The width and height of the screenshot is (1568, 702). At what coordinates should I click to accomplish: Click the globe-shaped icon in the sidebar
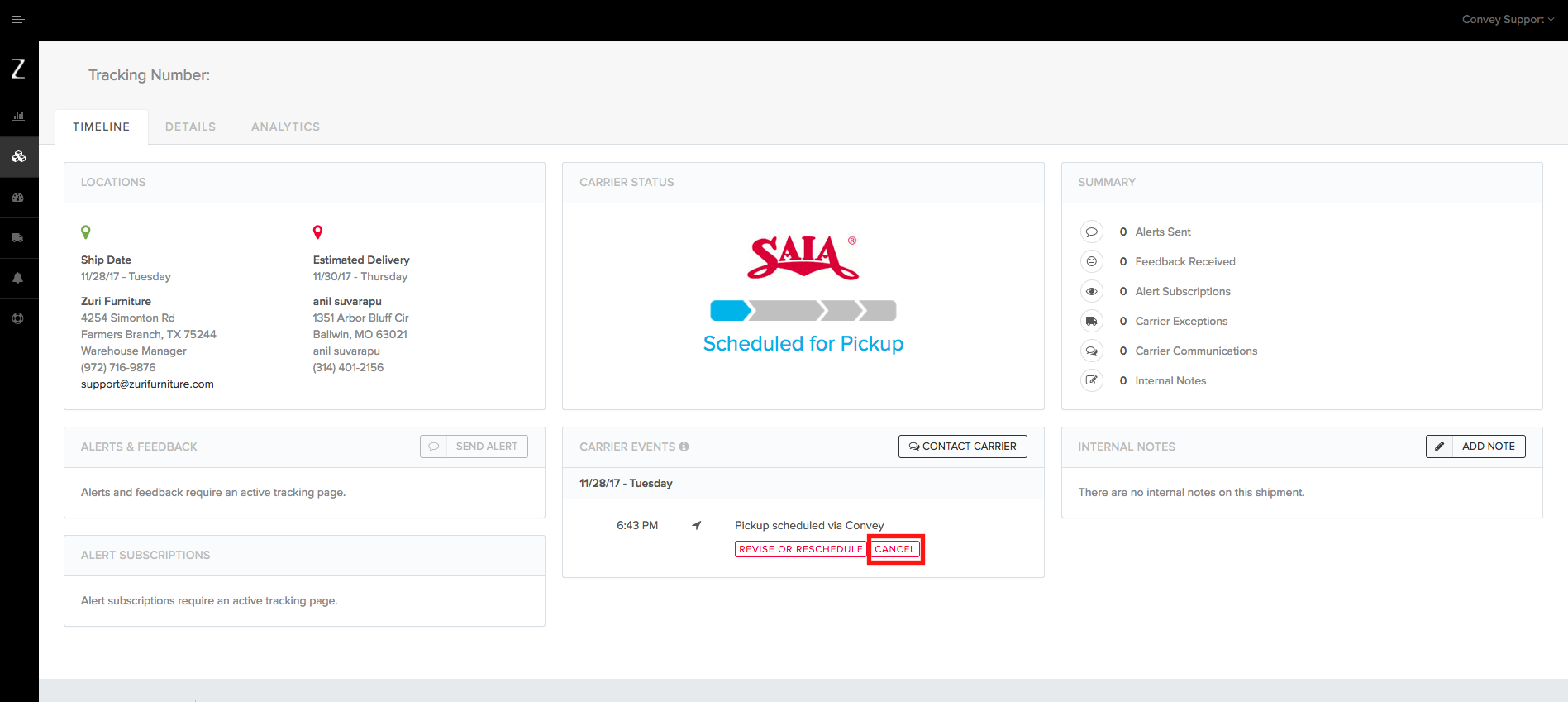[x=18, y=318]
